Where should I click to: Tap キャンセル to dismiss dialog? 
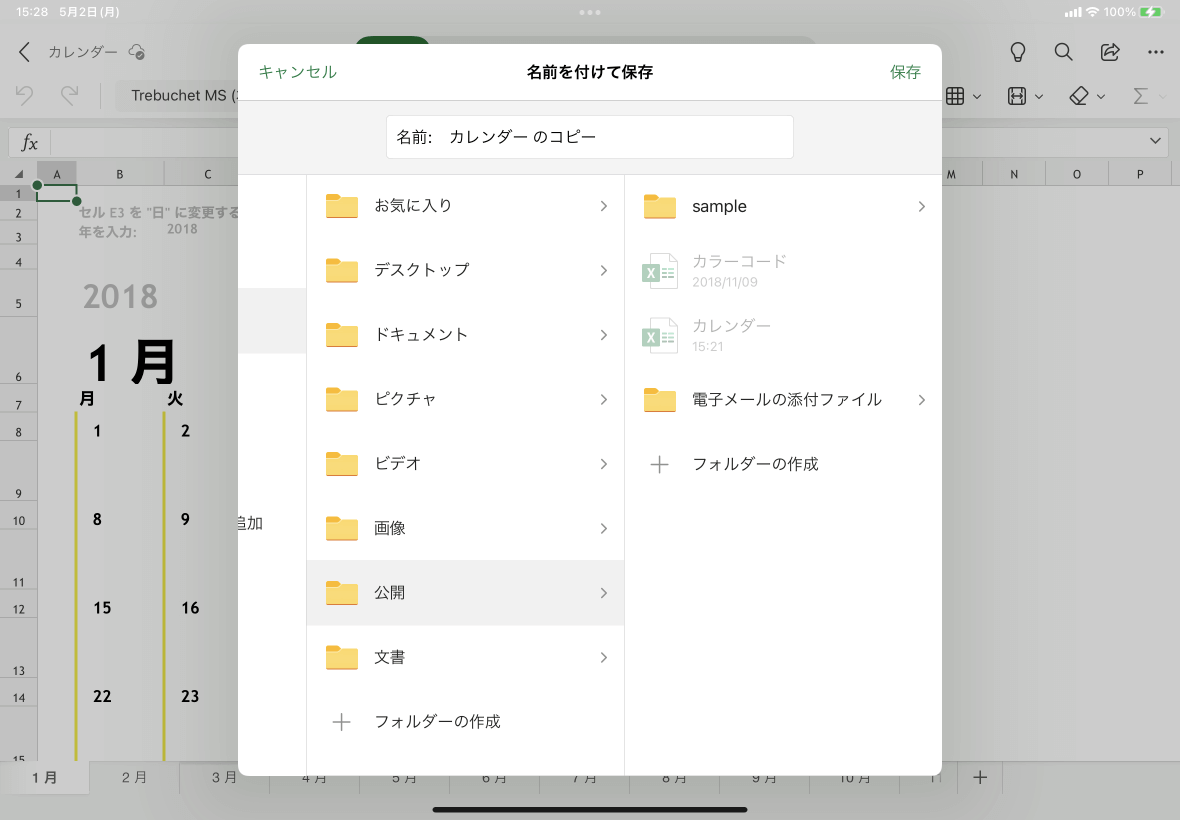click(298, 72)
